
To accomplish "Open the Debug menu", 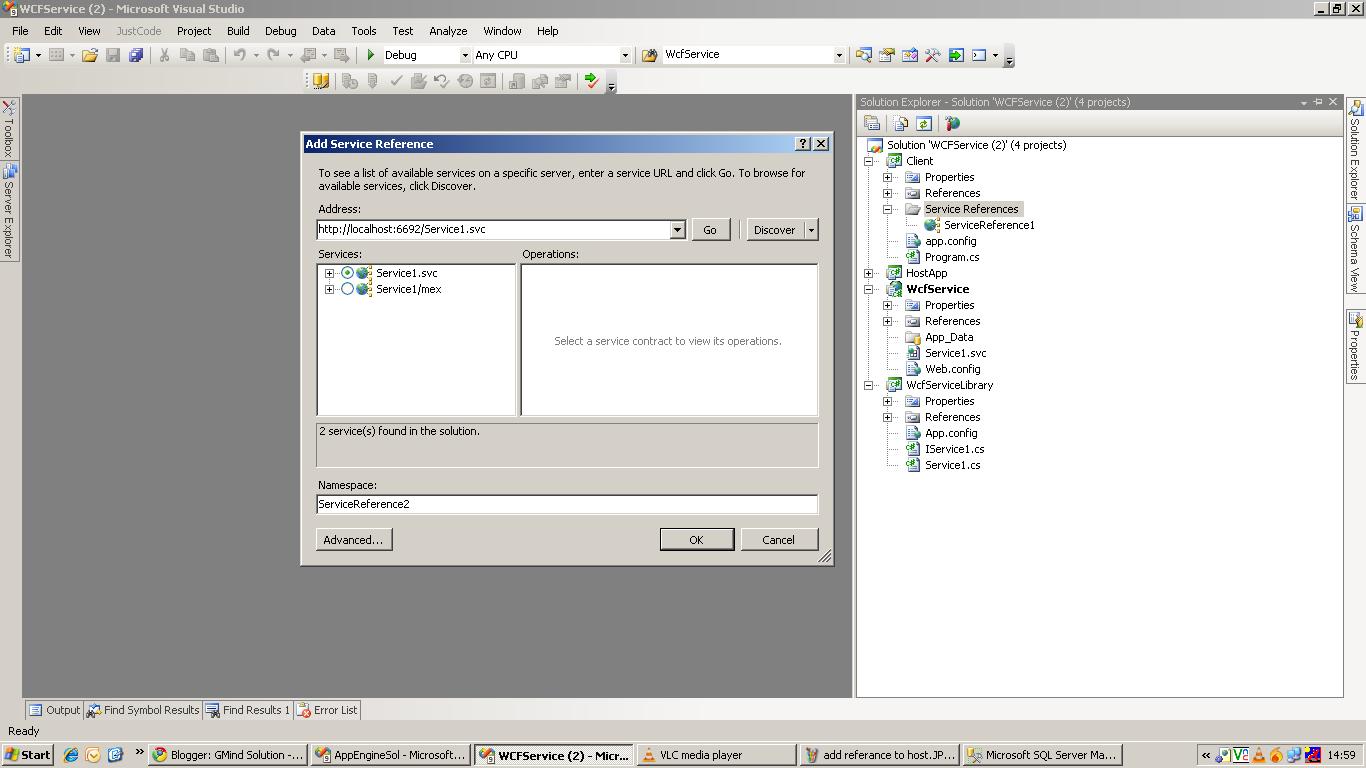I will pos(280,31).
